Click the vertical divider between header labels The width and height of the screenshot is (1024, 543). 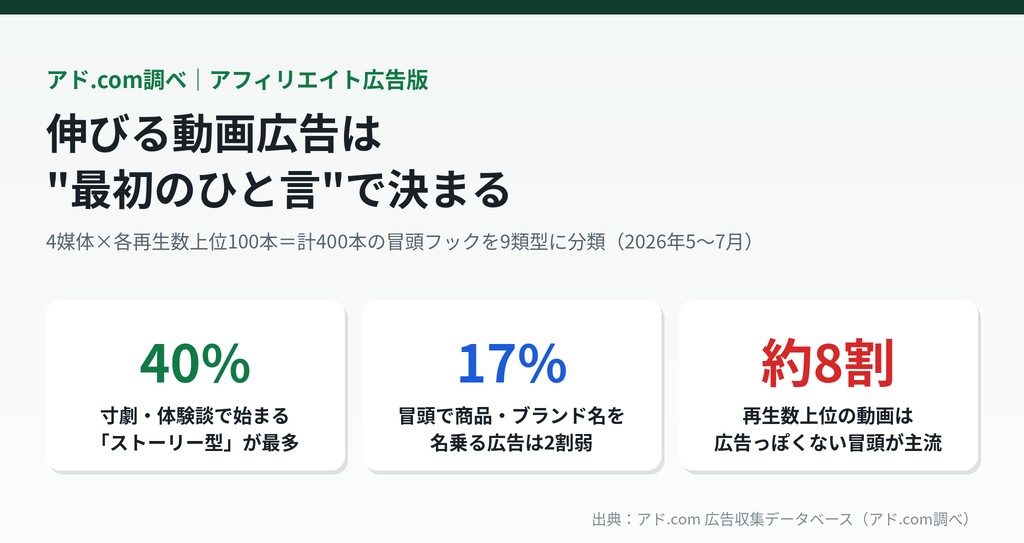pyautogui.click(x=199, y=80)
